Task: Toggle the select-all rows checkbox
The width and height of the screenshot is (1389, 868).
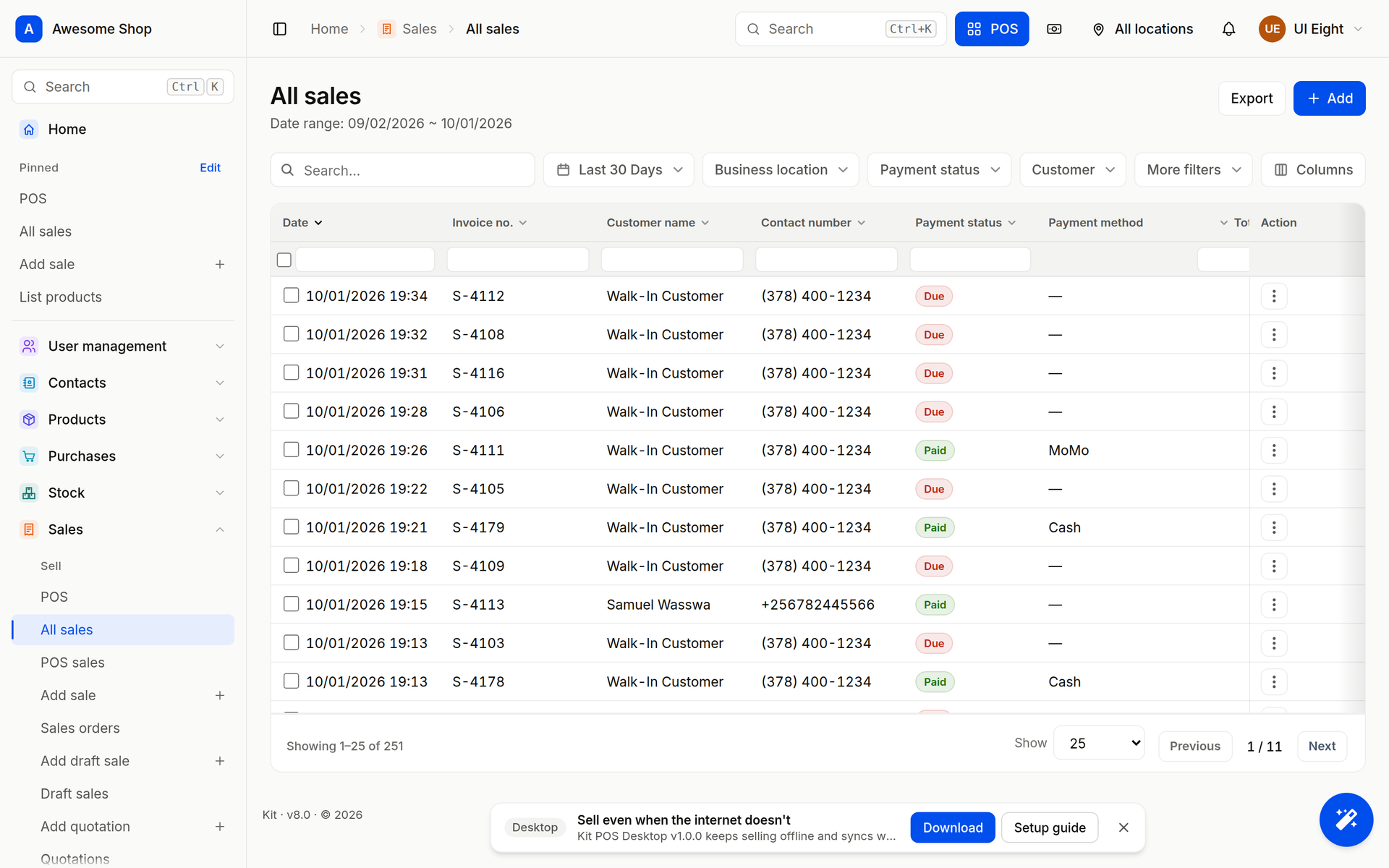Action: (x=284, y=260)
